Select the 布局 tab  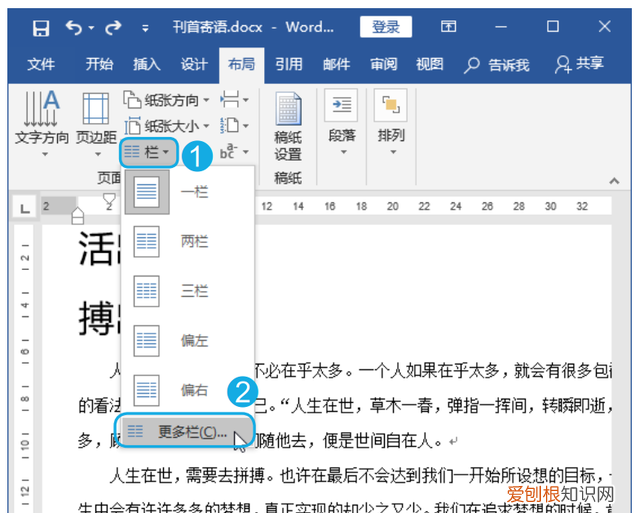241,64
